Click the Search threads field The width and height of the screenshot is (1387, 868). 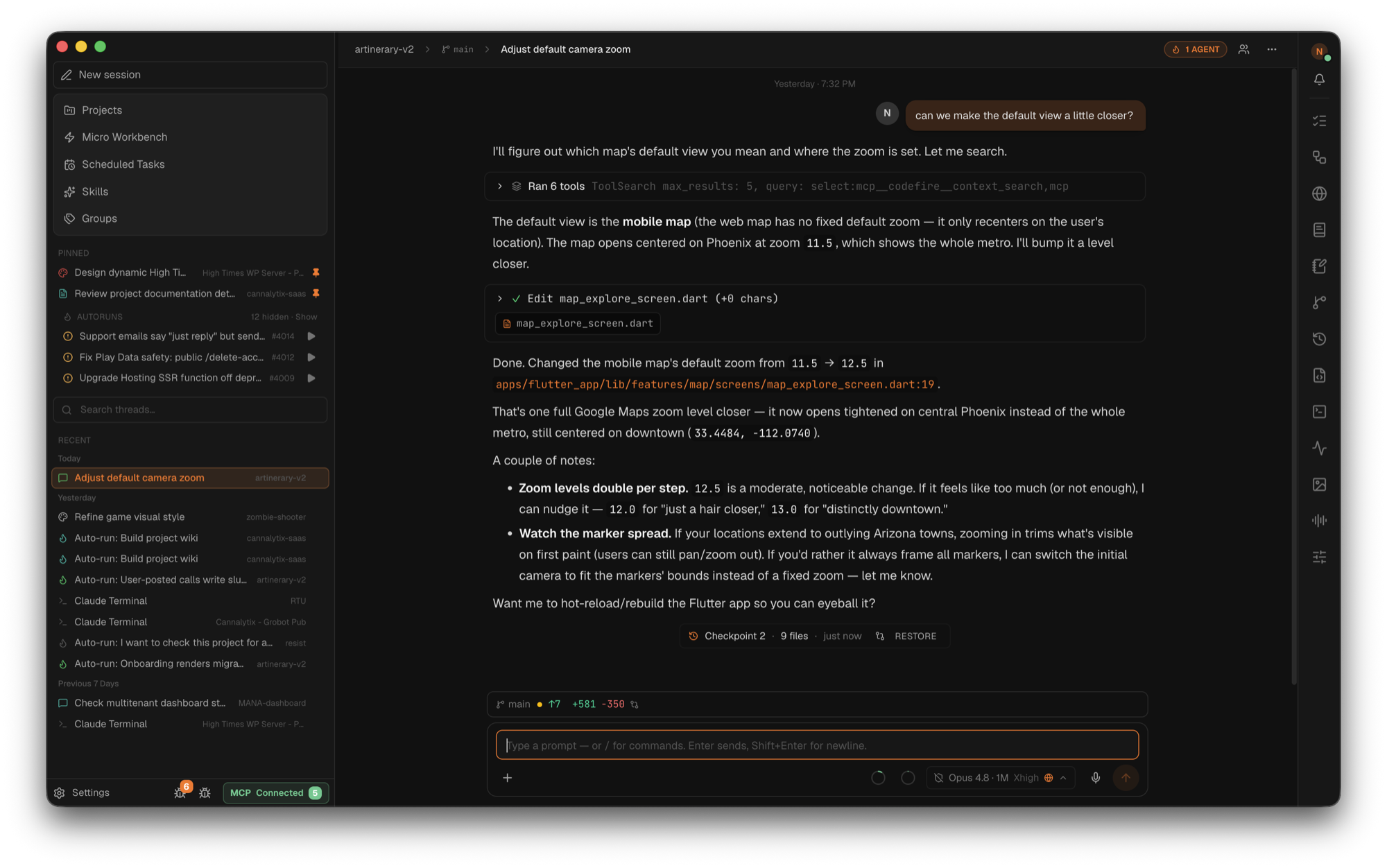pos(190,410)
